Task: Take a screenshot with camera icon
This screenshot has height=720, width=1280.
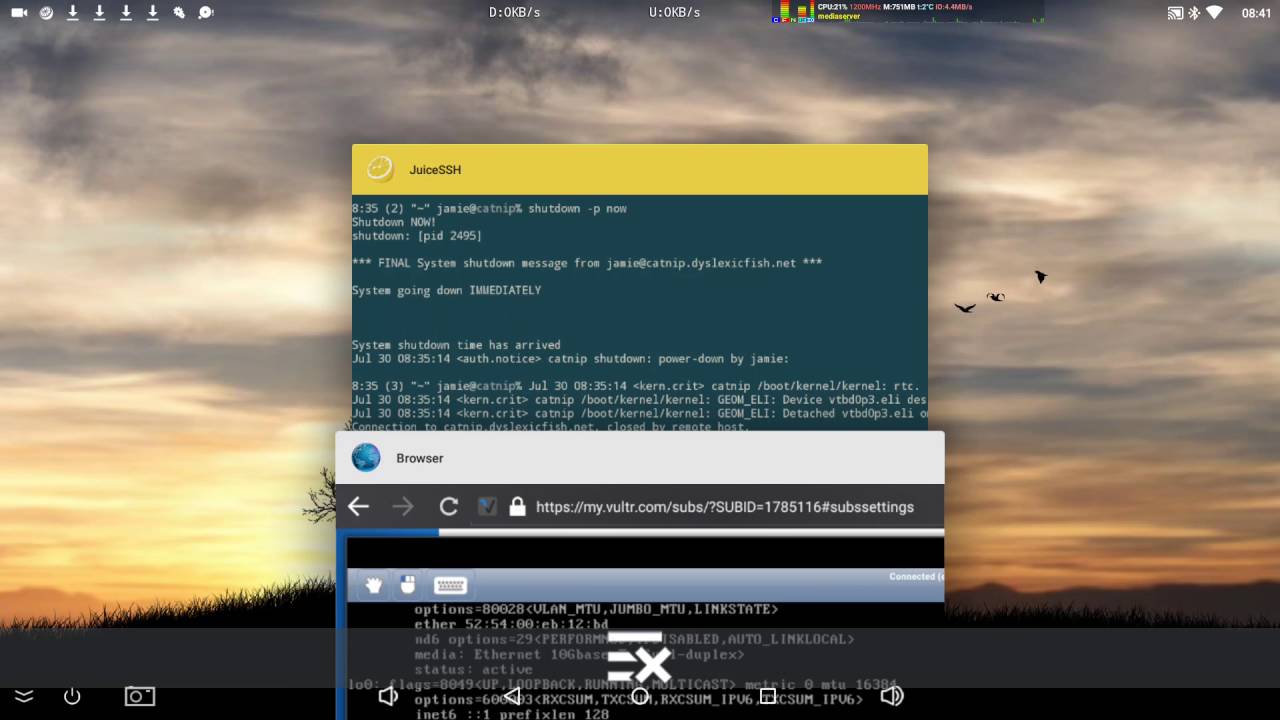Action: (140, 696)
